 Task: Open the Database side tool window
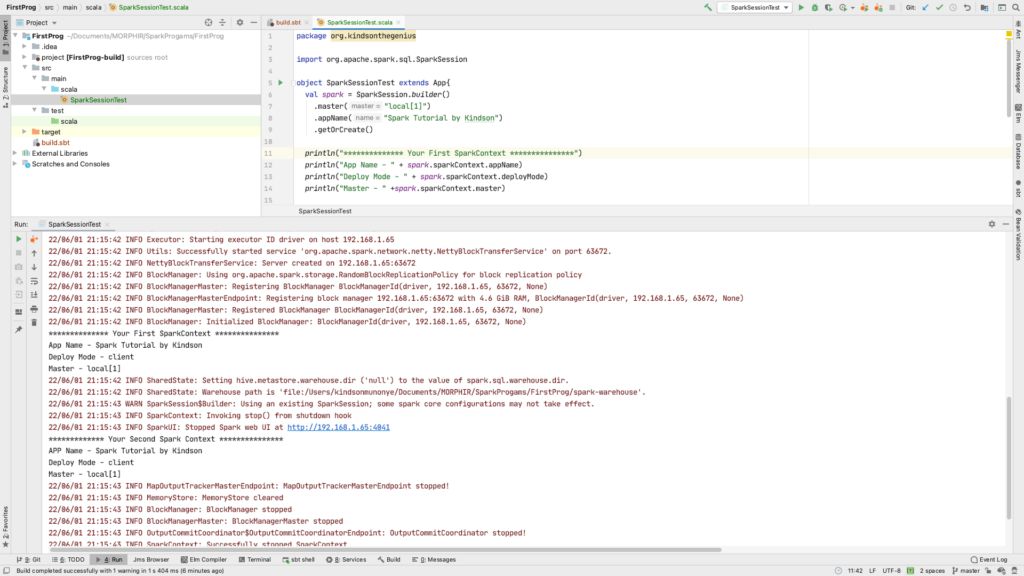pos(1018,152)
